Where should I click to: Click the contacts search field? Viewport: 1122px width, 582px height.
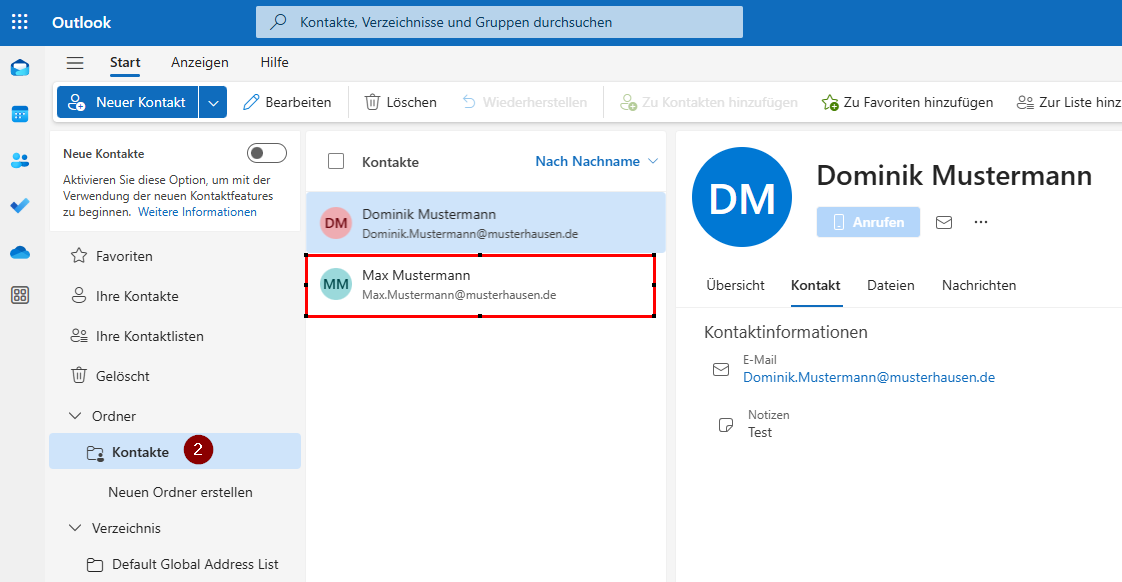pyautogui.click(x=499, y=22)
